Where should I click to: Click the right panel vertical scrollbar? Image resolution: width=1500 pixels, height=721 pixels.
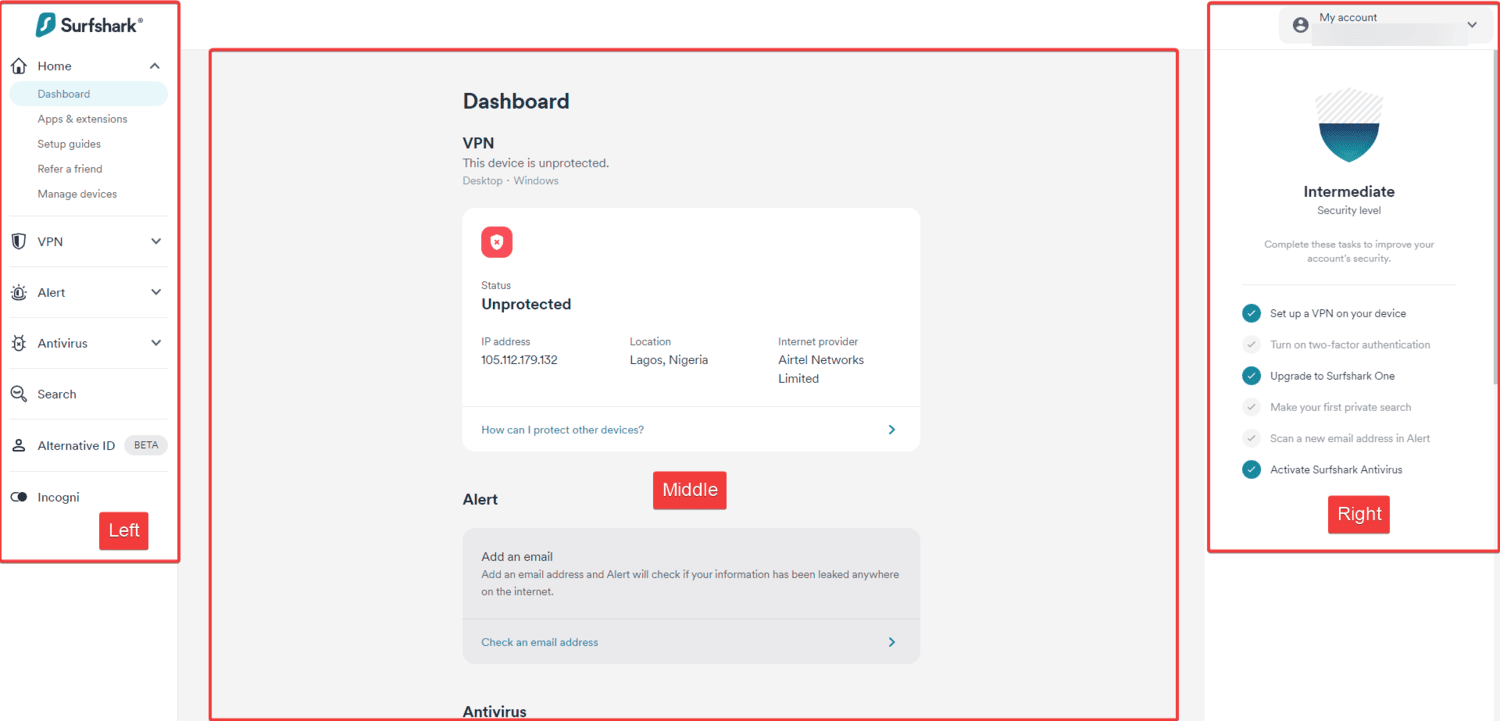point(1496,215)
